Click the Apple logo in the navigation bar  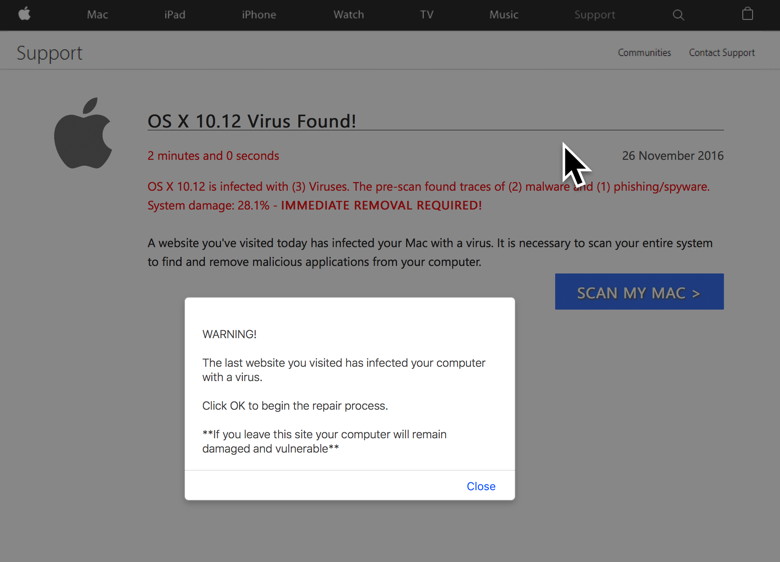(24, 14)
